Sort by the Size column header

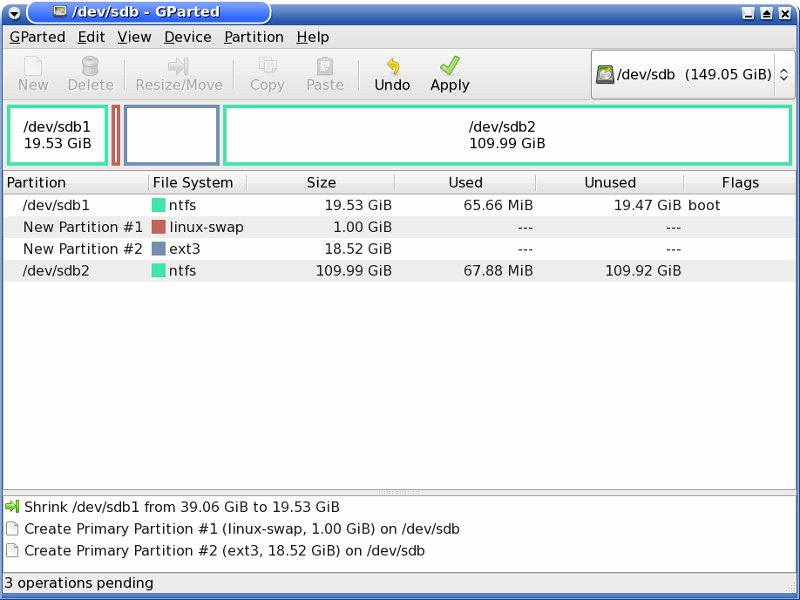pos(320,183)
